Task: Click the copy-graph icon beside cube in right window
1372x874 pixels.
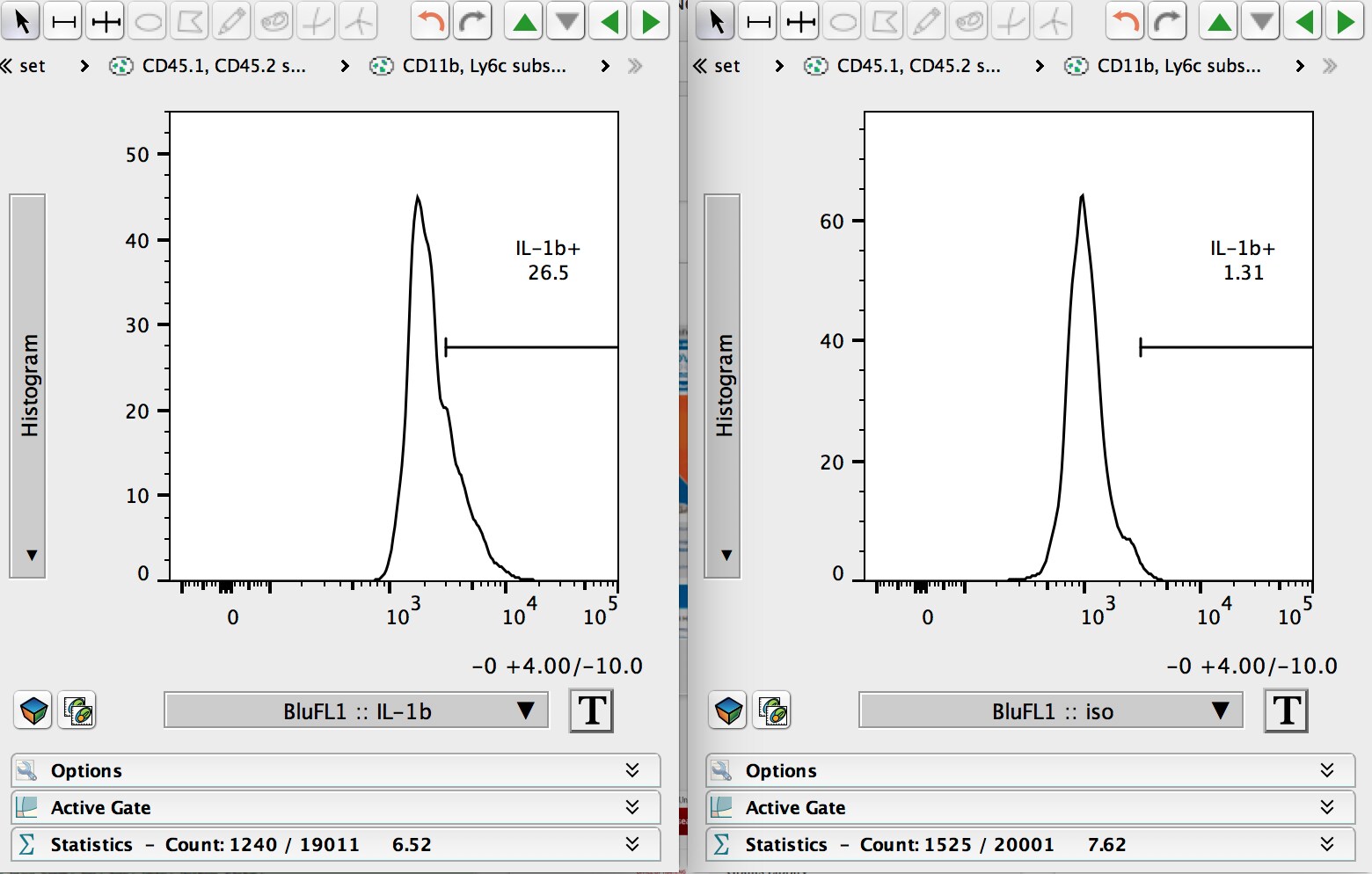Action: 772,710
